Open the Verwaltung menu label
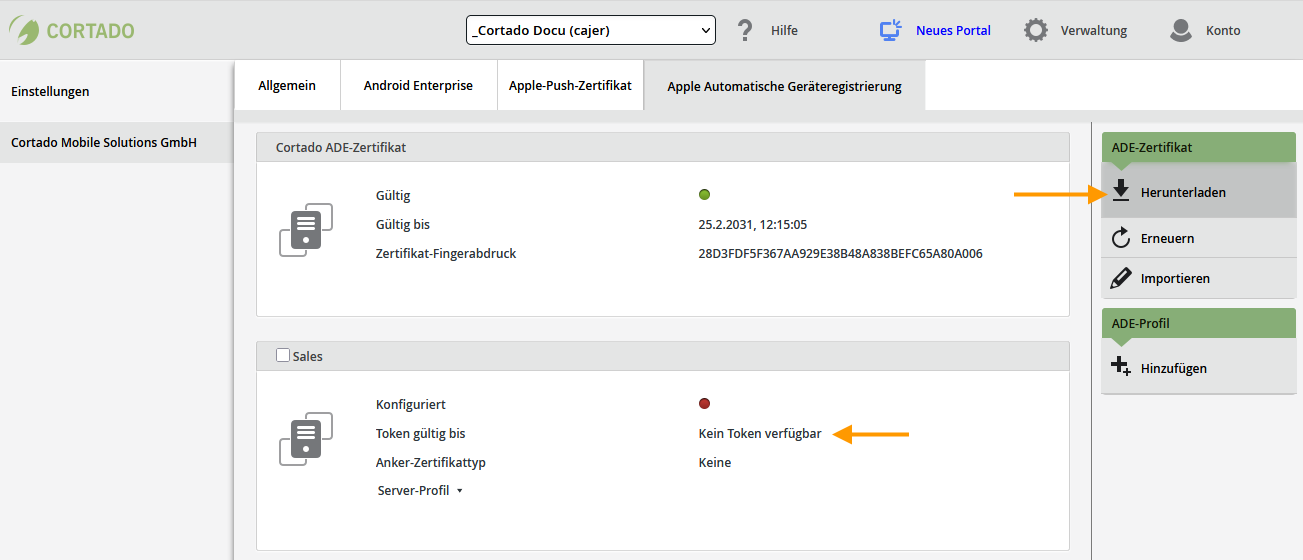The image size is (1303, 560). (x=1093, y=31)
